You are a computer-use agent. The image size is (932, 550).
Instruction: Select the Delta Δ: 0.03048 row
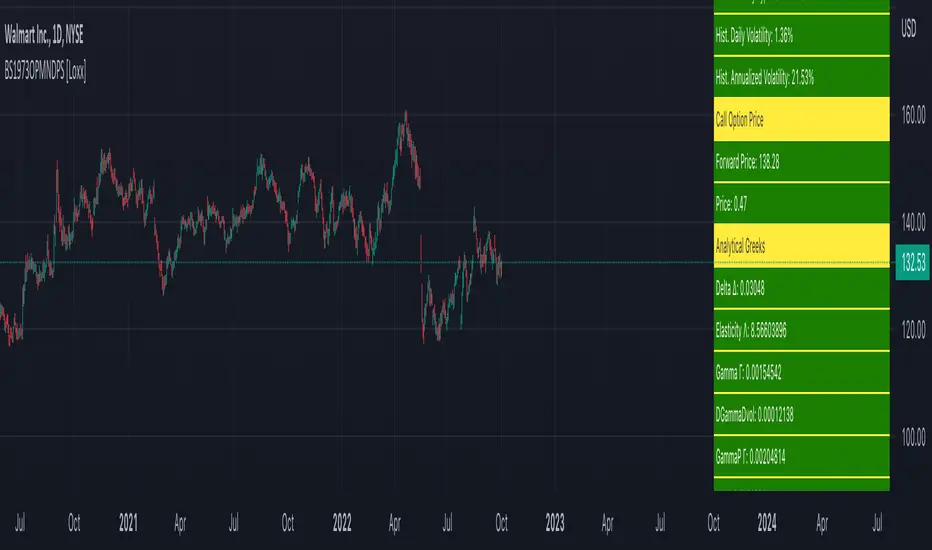(800, 288)
